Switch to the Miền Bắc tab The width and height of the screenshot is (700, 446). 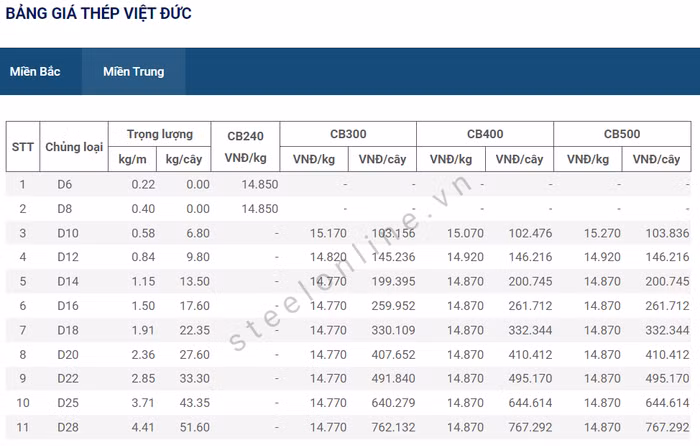(x=35, y=72)
